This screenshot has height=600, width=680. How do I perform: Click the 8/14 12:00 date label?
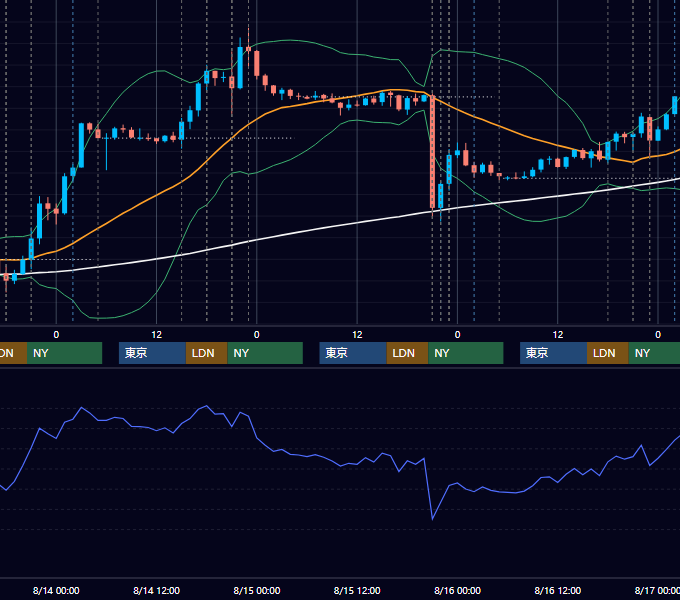(x=156, y=590)
